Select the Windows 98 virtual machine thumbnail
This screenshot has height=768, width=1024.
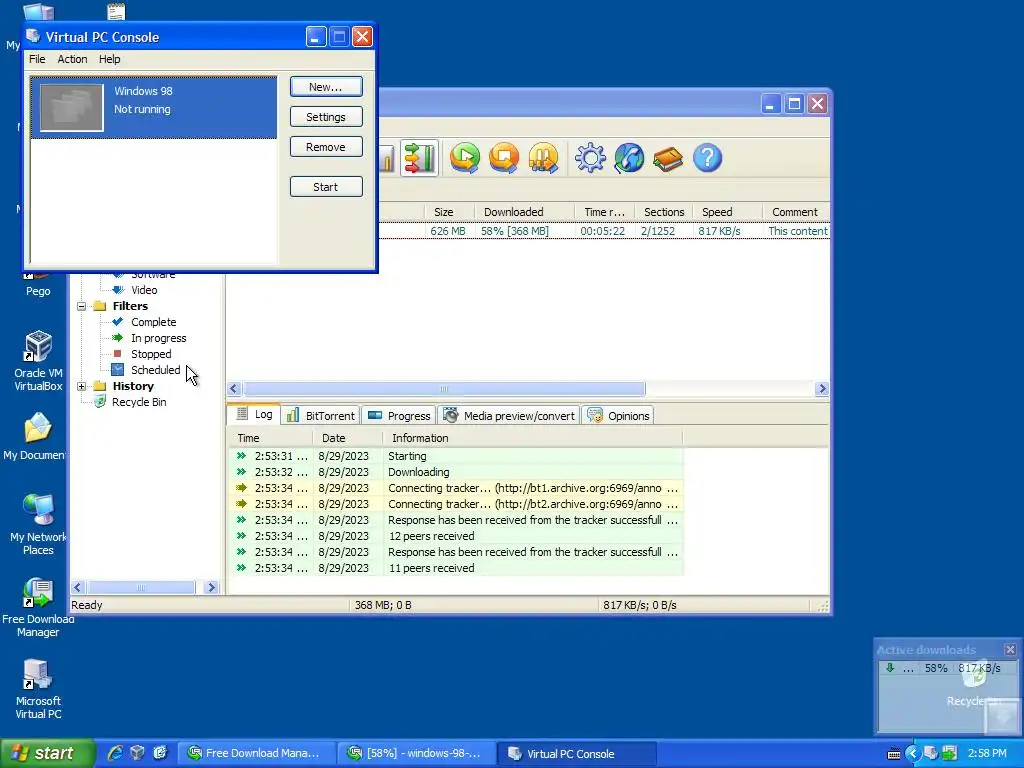tap(72, 107)
